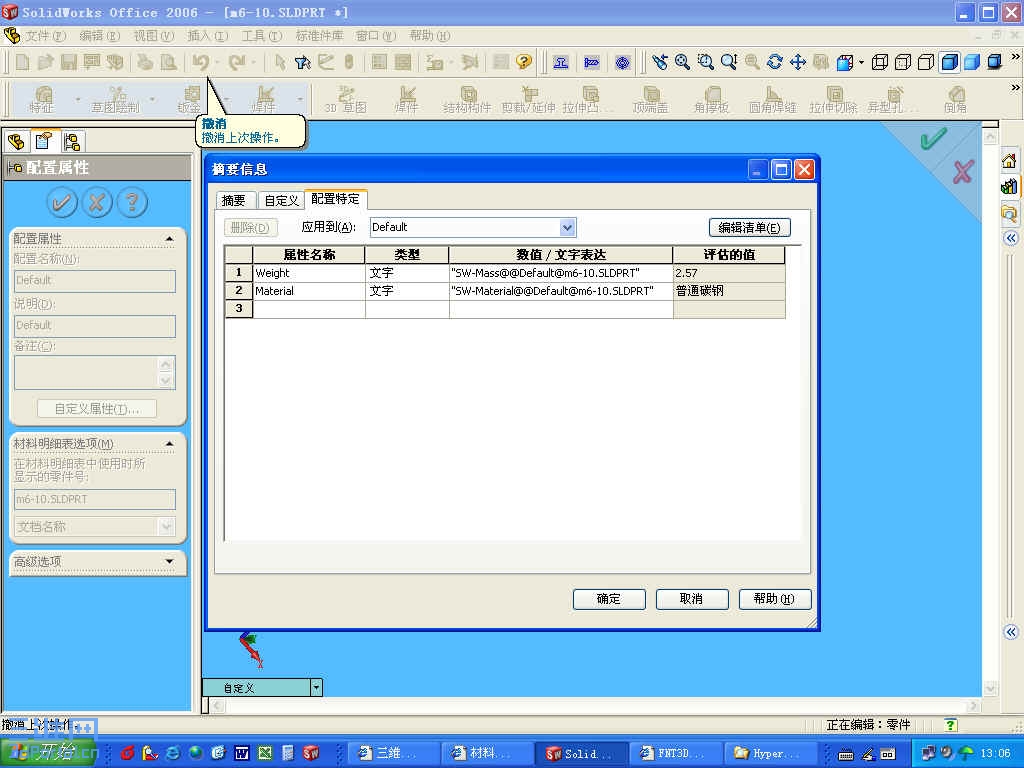The height and width of the screenshot is (768, 1024).
Task: Click the Pan view icon
Action: pos(797,62)
